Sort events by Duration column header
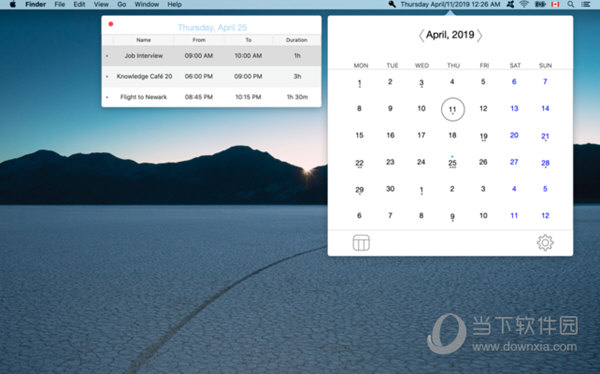The width and height of the screenshot is (600, 374). [x=297, y=40]
